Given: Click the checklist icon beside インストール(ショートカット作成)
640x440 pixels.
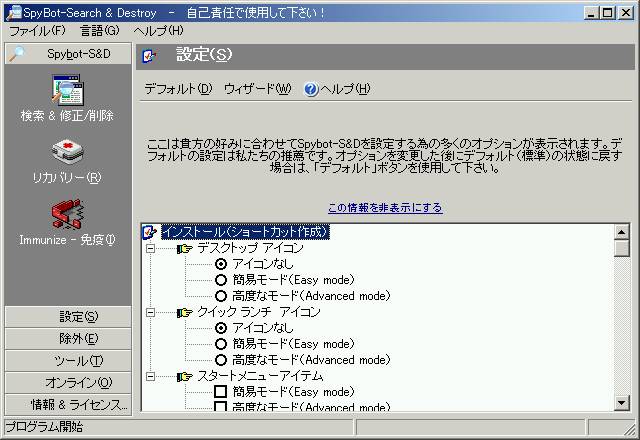Looking at the screenshot, I should [x=149, y=232].
